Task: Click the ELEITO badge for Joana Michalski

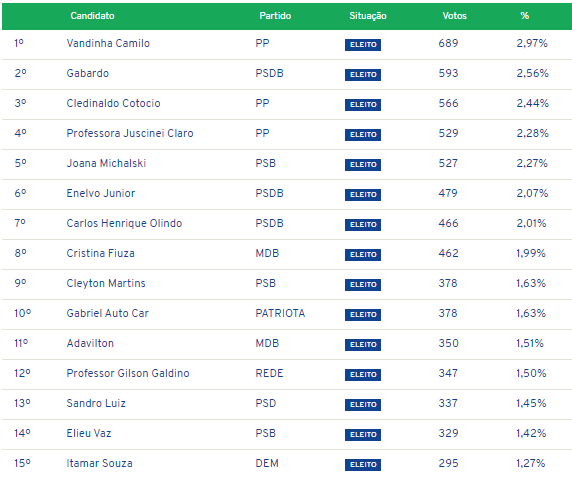Action: (x=363, y=165)
